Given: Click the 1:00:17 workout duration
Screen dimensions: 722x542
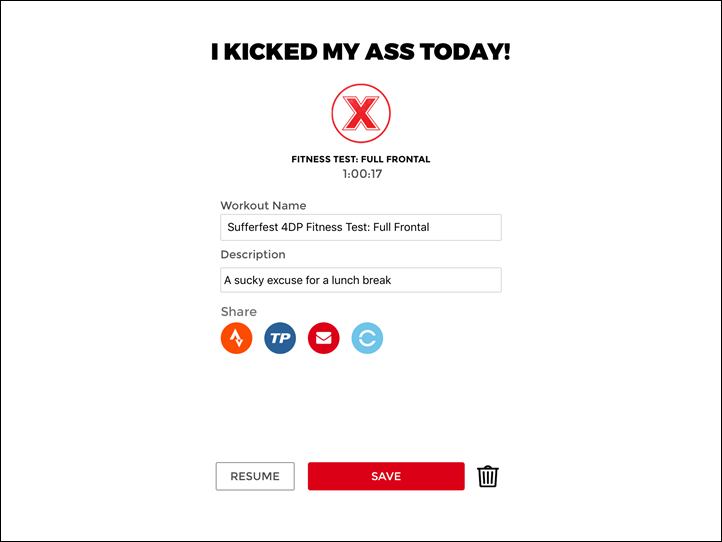Looking at the screenshot, I should (x=362, y=174).
